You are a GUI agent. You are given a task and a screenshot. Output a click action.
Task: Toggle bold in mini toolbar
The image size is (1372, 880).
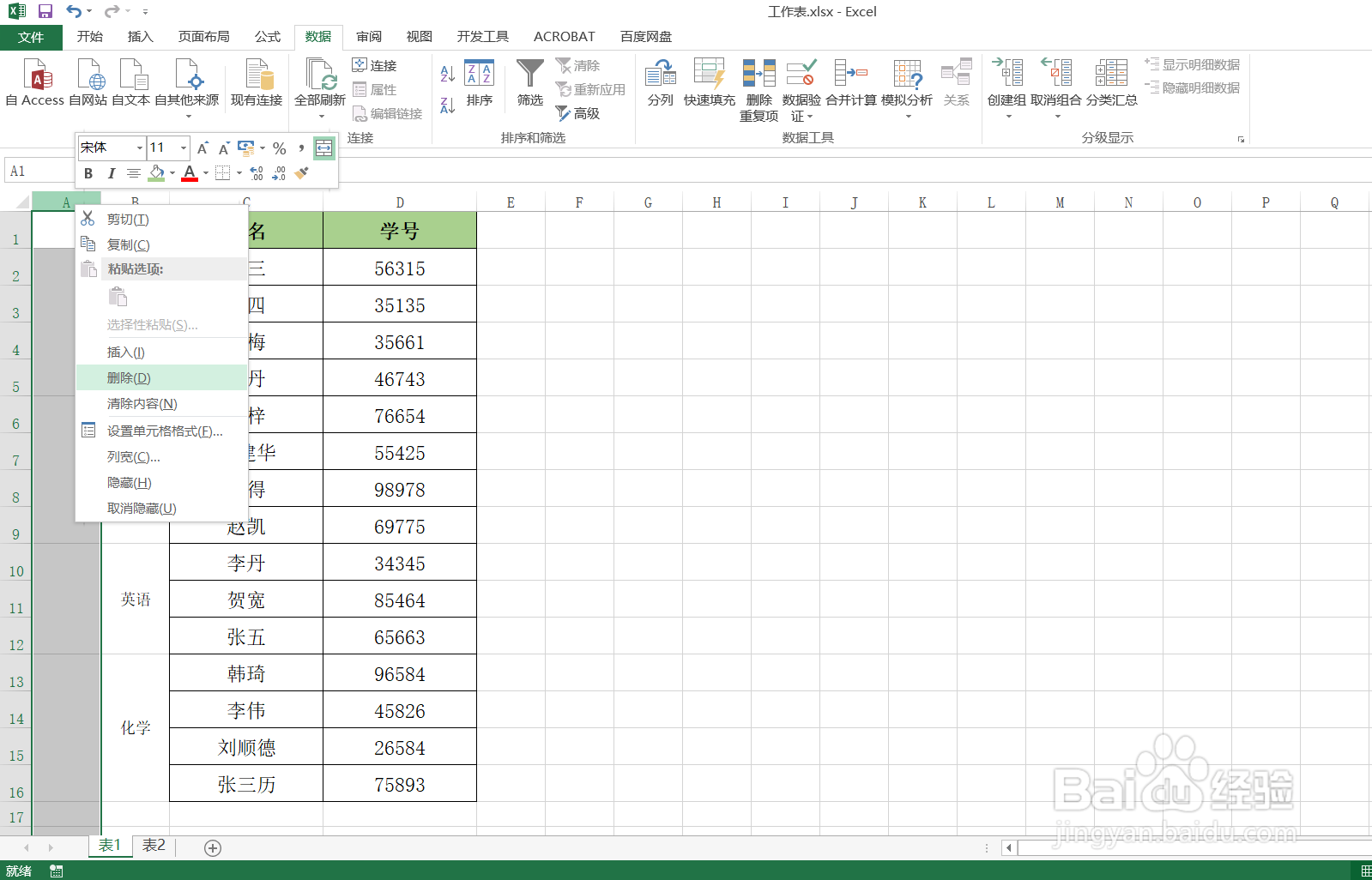(x=88, y=173)
